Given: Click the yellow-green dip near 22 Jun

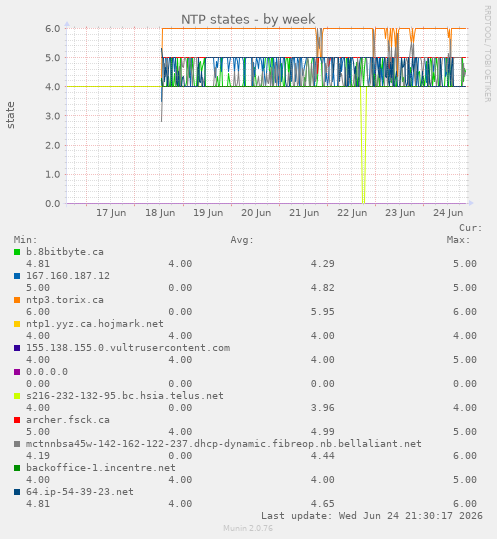Looking at the screenshot, I should [363, 144].
